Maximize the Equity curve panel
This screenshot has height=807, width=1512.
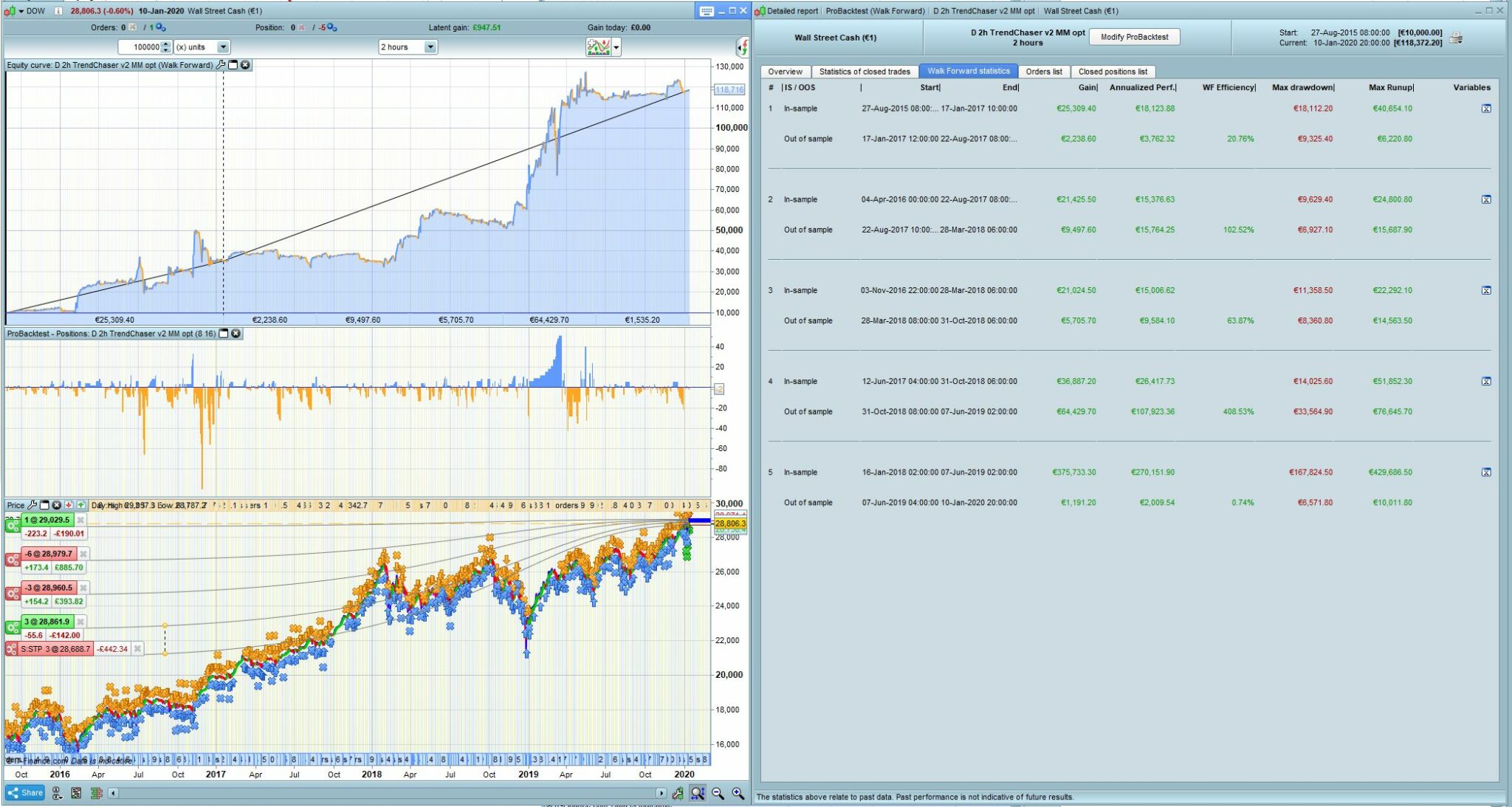coord(233,65)
